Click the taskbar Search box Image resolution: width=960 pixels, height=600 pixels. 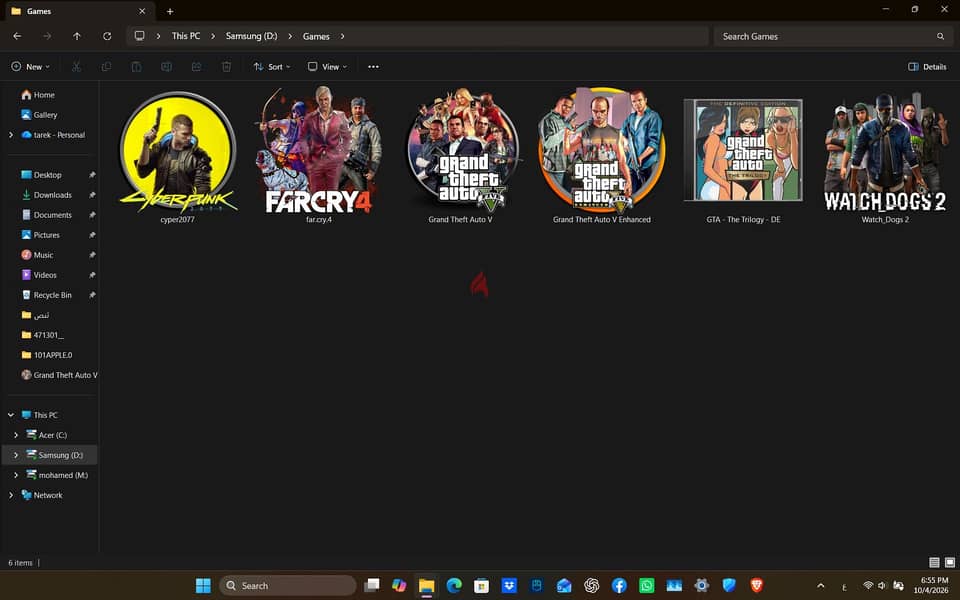(288, 585)
